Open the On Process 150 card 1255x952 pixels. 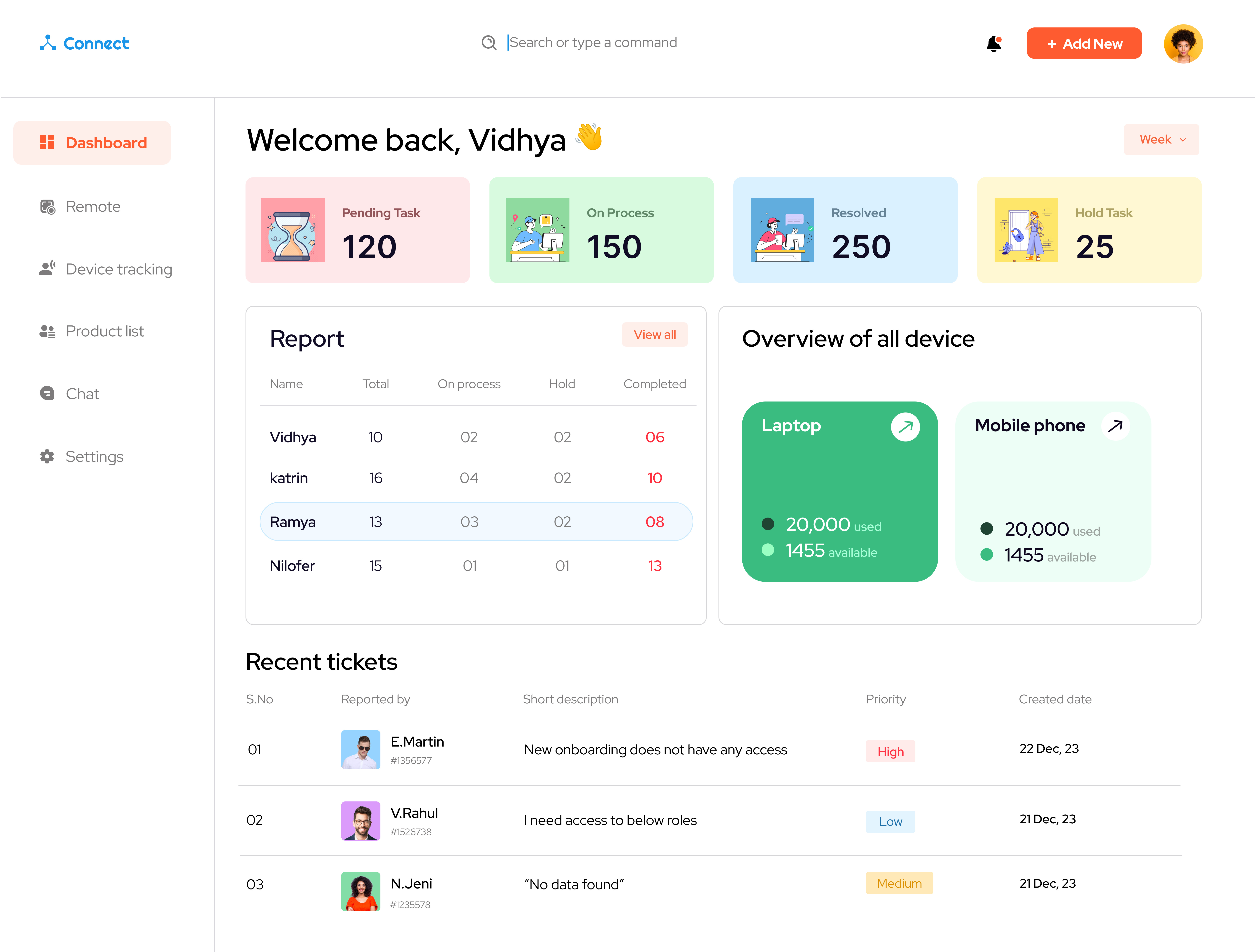(x=601, y=230)
